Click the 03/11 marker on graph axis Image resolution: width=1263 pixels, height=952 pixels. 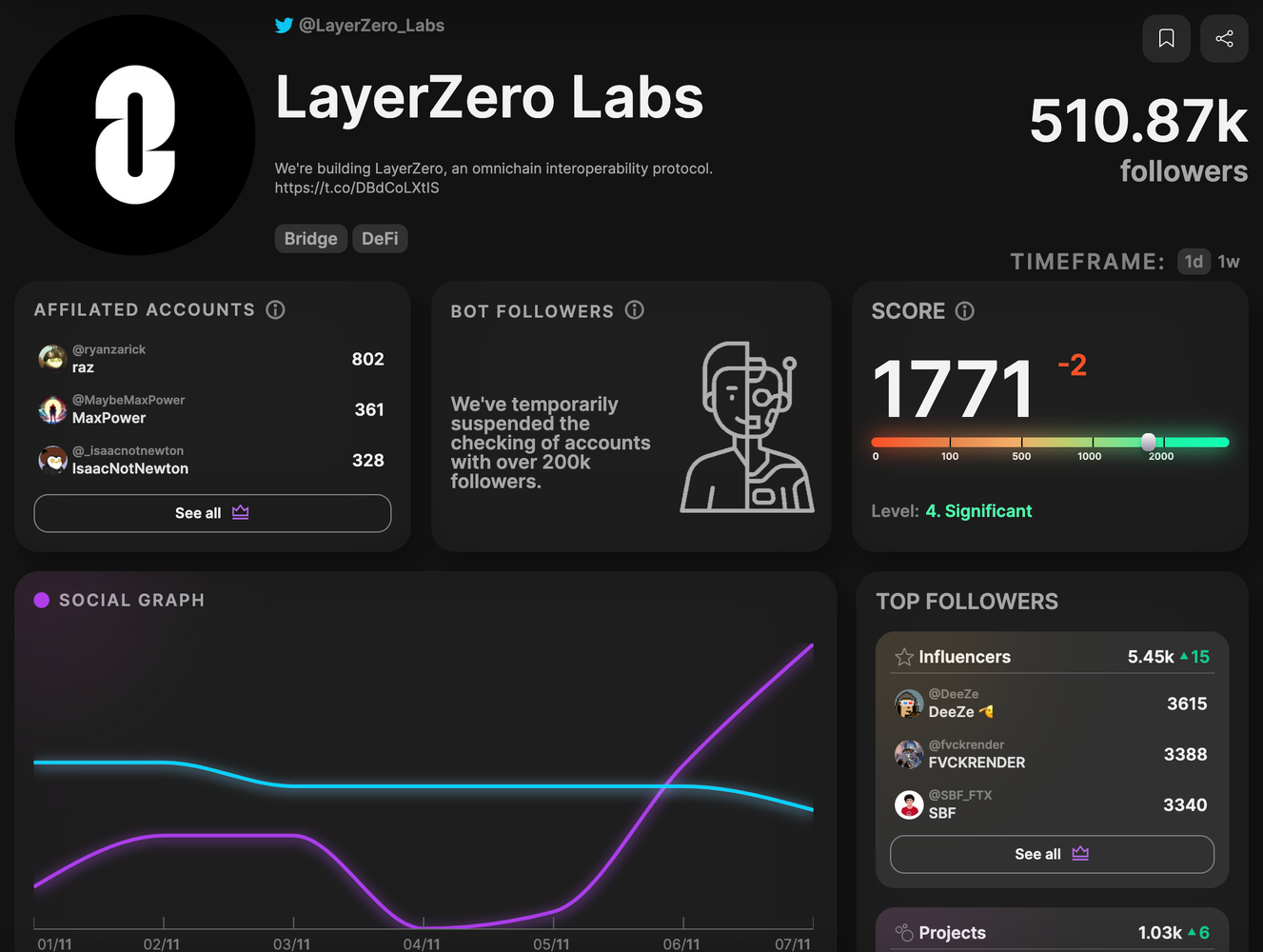coord(292,943)
